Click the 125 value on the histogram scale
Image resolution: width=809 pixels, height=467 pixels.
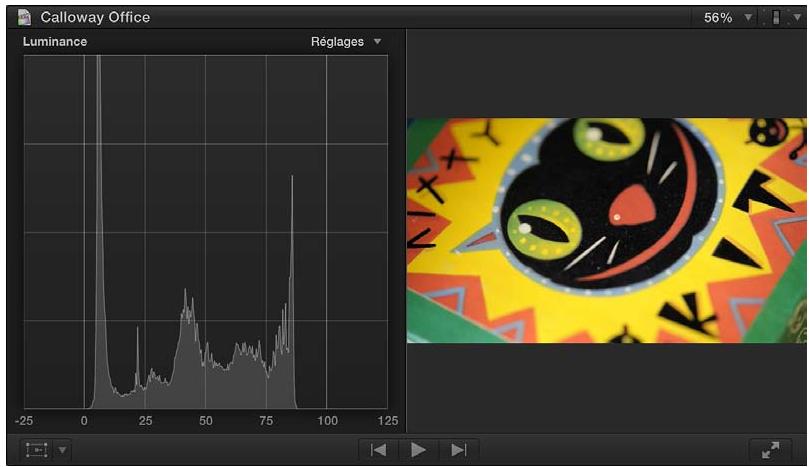(387, 421)
